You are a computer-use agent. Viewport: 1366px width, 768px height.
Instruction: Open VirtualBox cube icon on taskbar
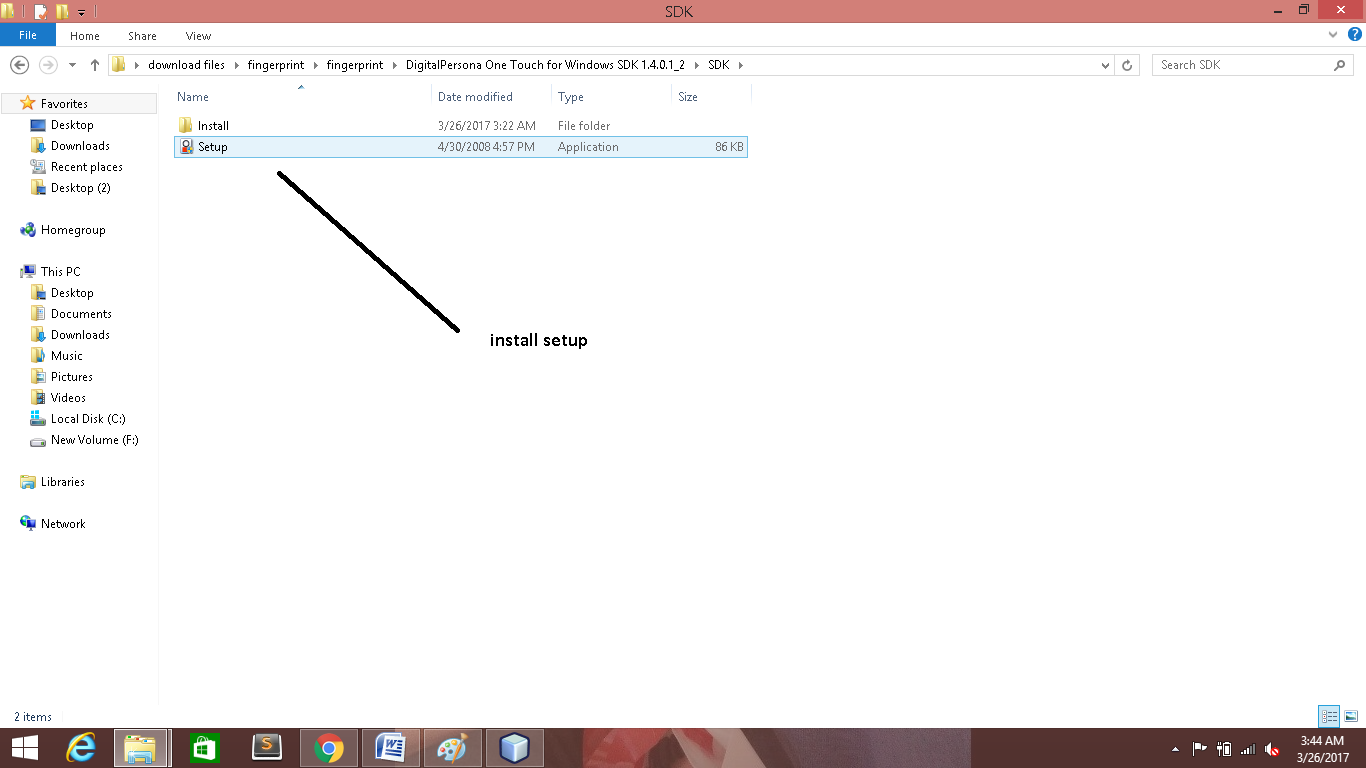[514, 748]
